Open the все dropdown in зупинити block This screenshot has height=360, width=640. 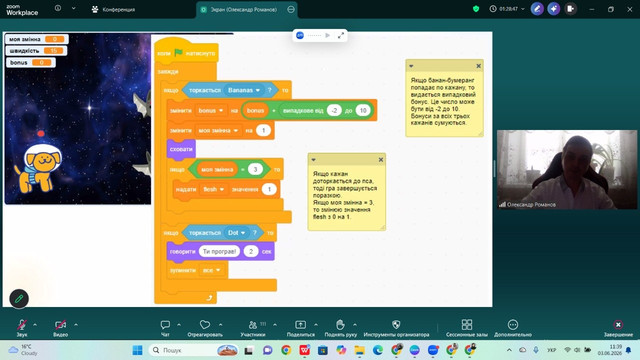tap(212, 270)
